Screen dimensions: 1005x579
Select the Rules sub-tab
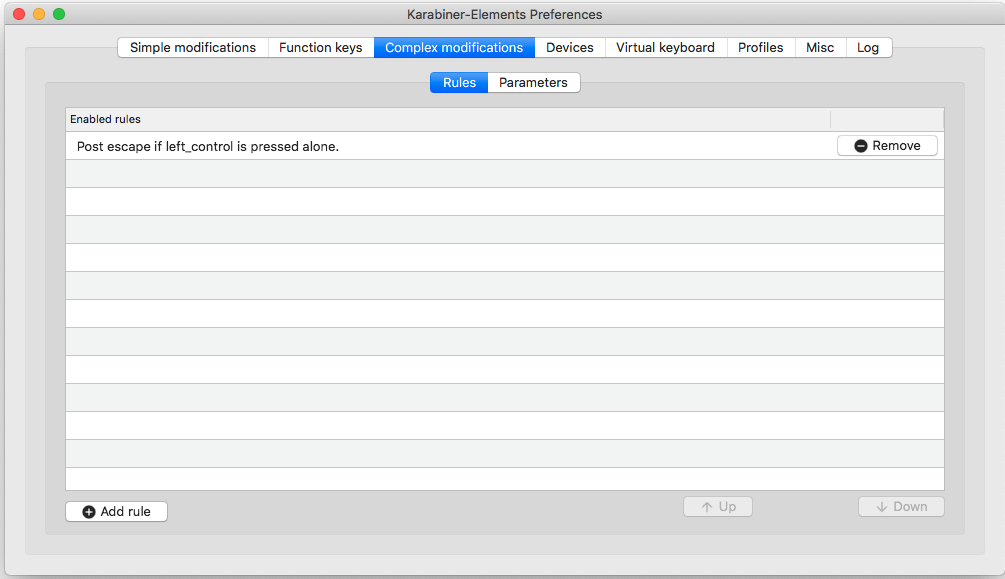(x=459, y=83)
